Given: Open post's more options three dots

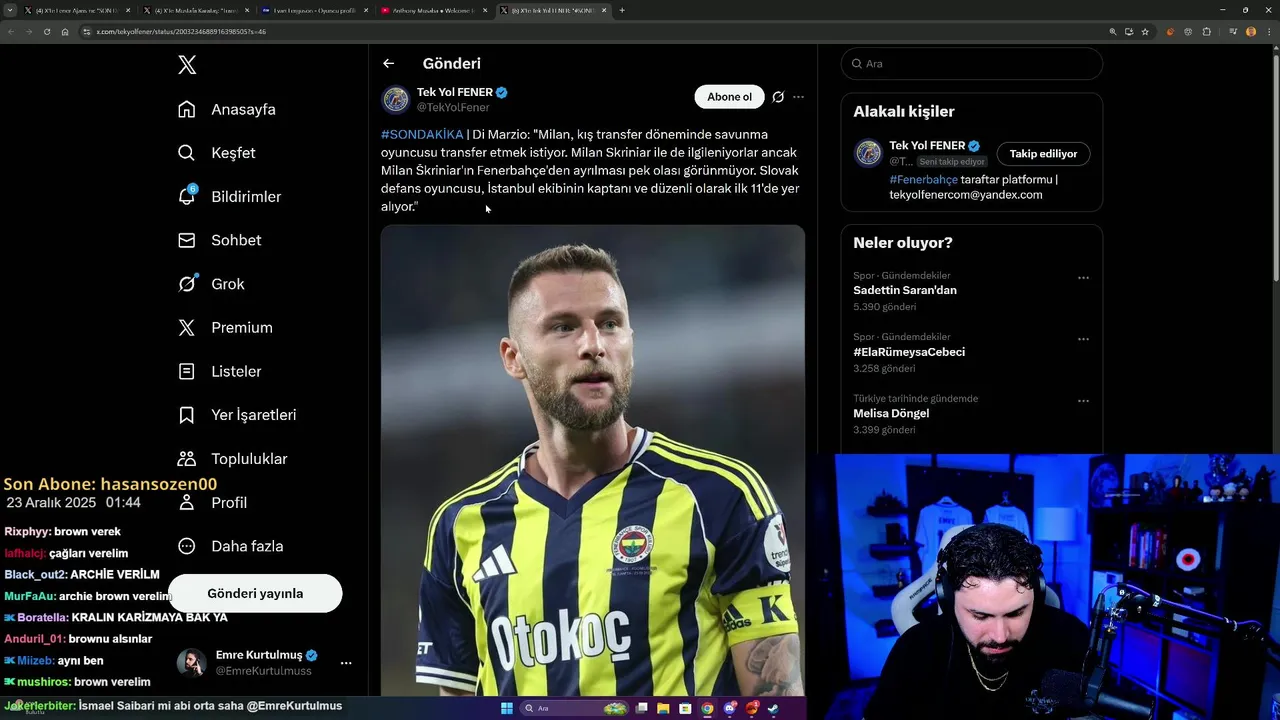Looking at the screenshot, I should (798, 97).
